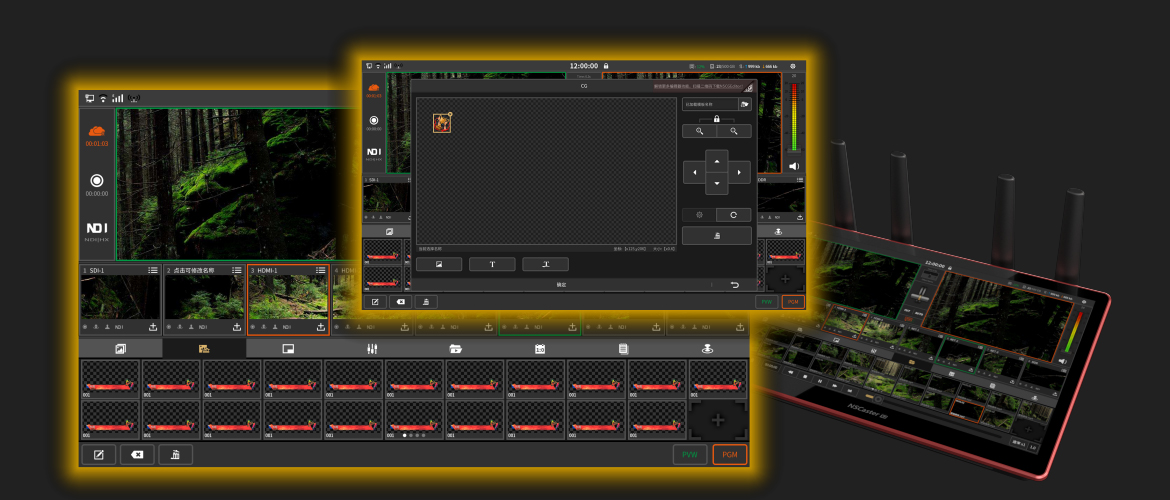Viewport: 1170px width, 500px height.
Task: Mute audio with the speaker icon
Action: pos(794,166)
